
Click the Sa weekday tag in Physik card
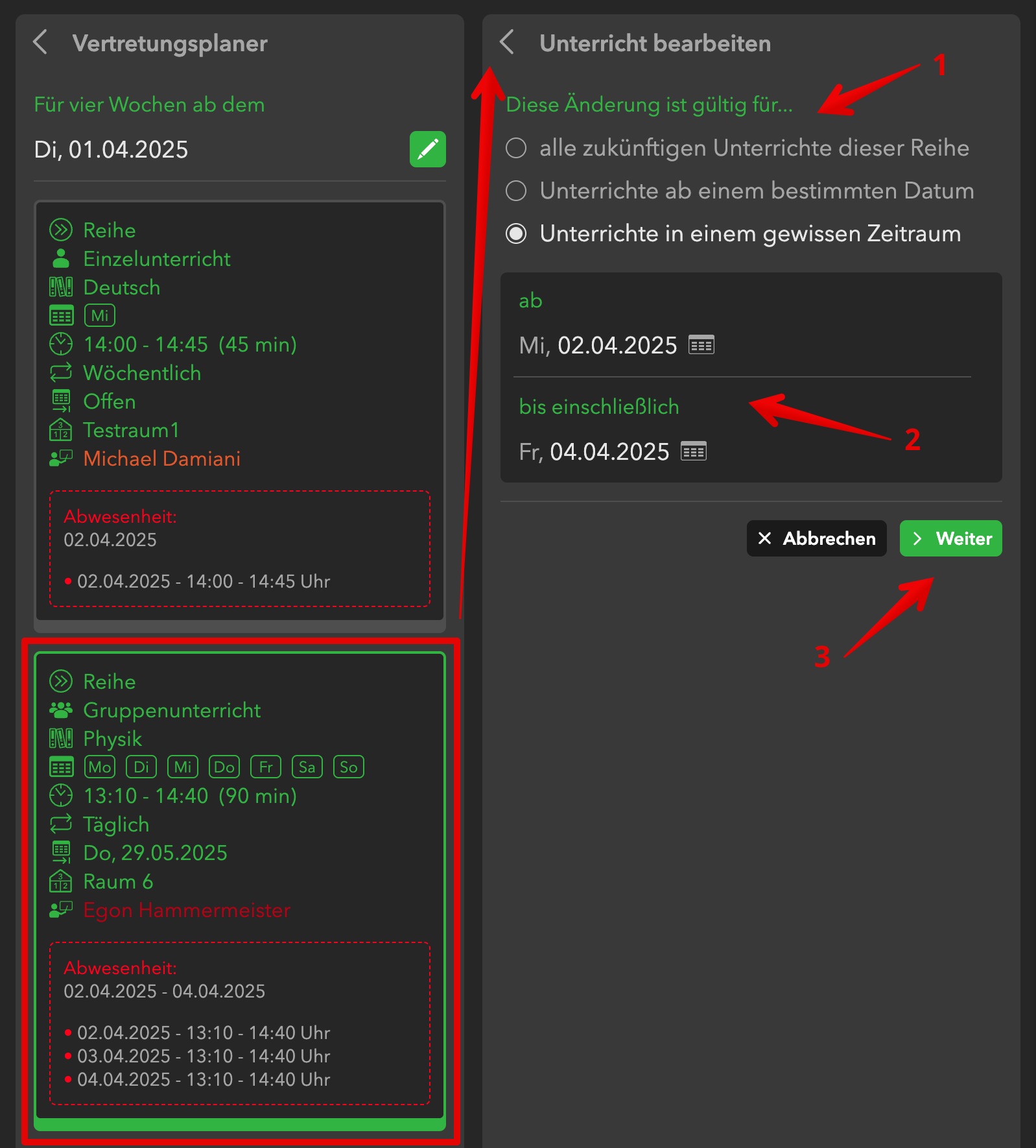307,767
